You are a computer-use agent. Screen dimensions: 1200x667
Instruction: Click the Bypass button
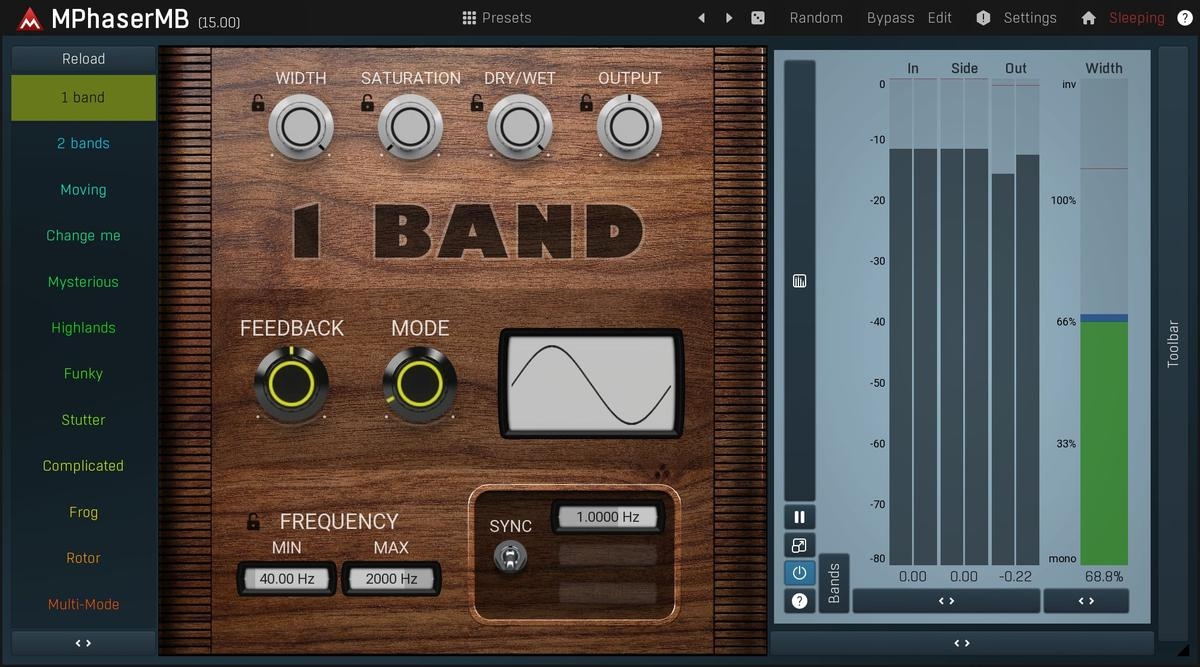click(890, 18)
